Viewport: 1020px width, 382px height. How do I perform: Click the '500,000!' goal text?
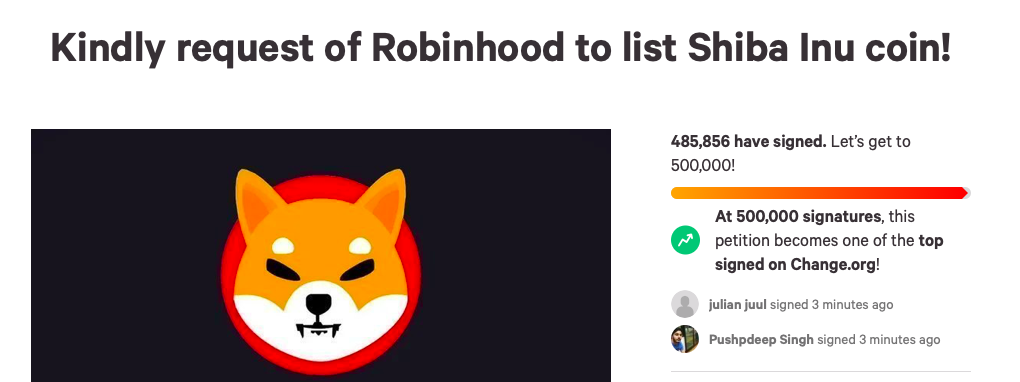(703, 165)
